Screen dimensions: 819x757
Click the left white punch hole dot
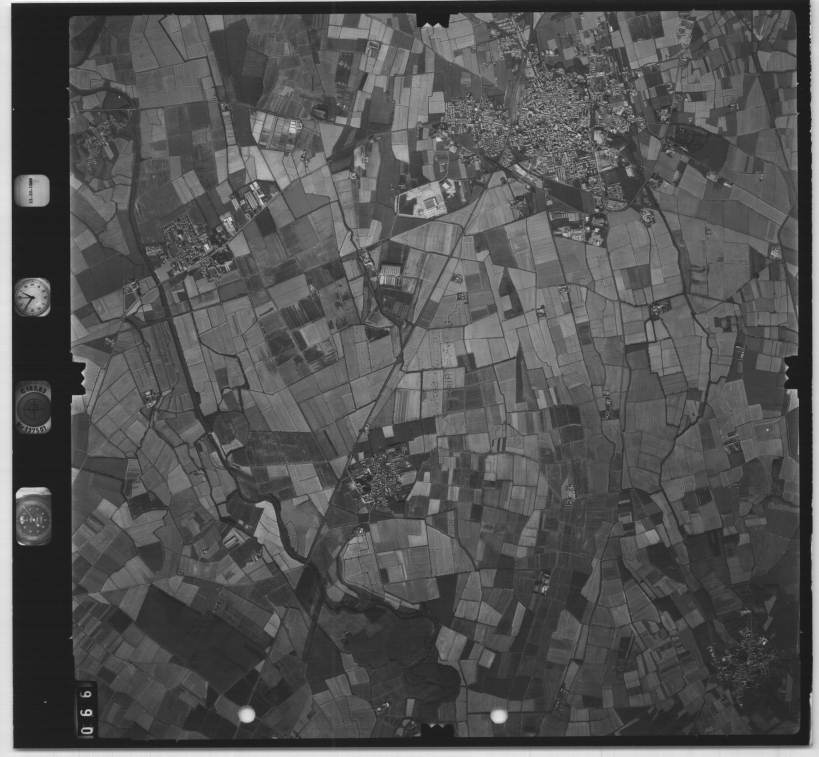(246, 714)
